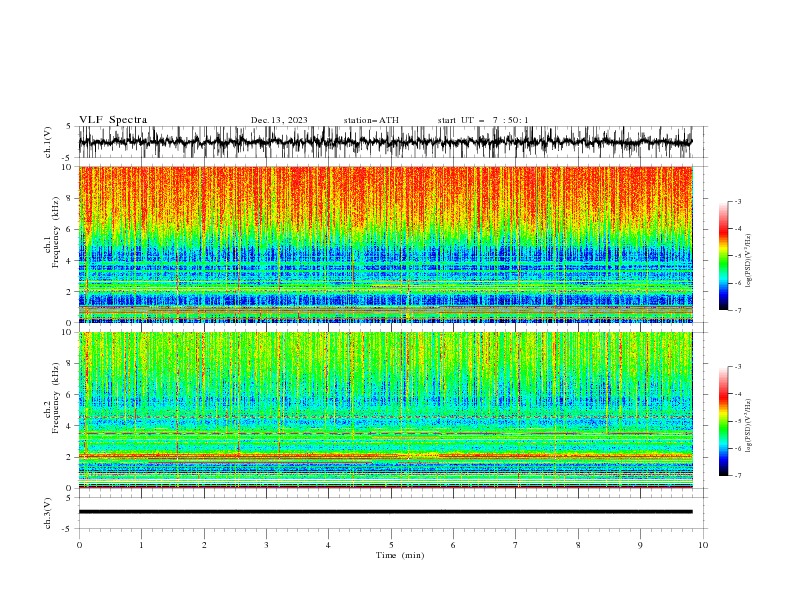Click the "10" time axis tick label
Image resolution: width=792 pixels, height=612 pixels.
pos(703,545)
